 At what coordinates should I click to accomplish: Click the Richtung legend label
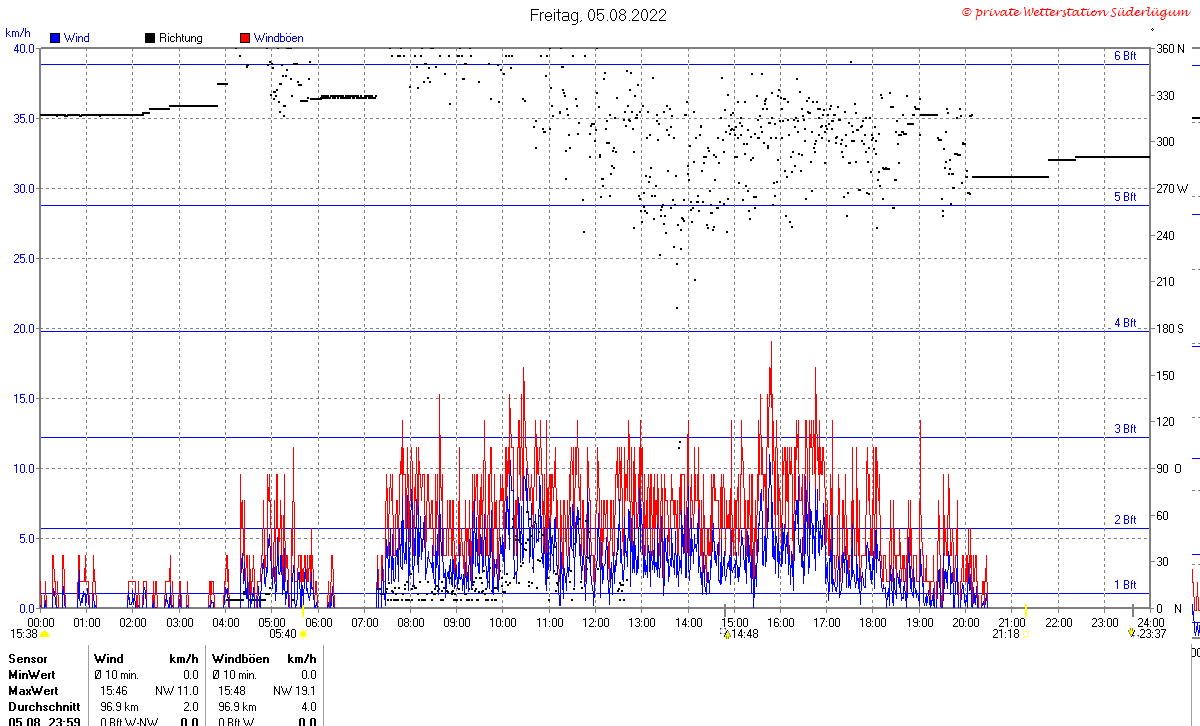click(x=181, y=38)
